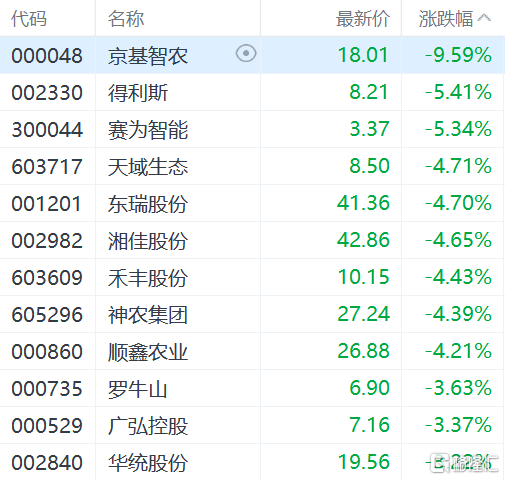Click price 26.88
The image size is (505, 480).
pos(363,351)
